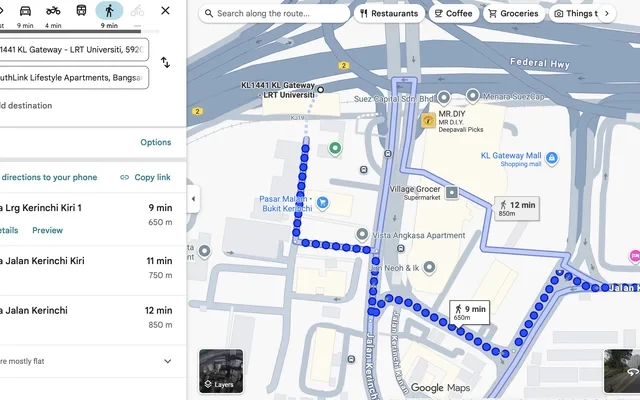Close the directions panel

coord(165,11)
